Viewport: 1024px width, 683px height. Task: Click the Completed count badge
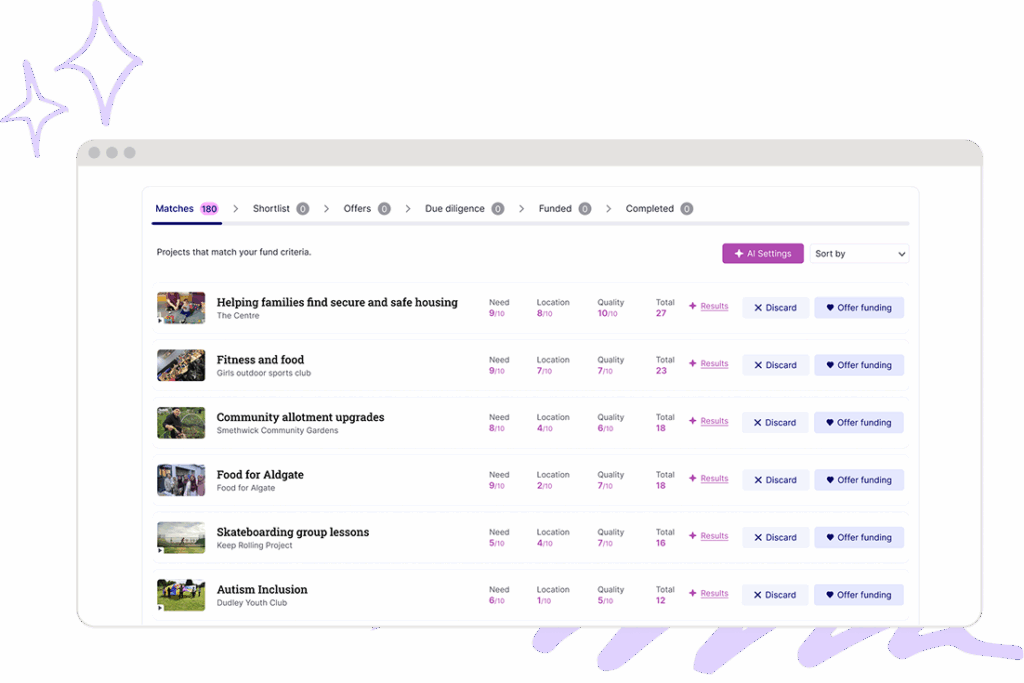click(x=686, y=209)
